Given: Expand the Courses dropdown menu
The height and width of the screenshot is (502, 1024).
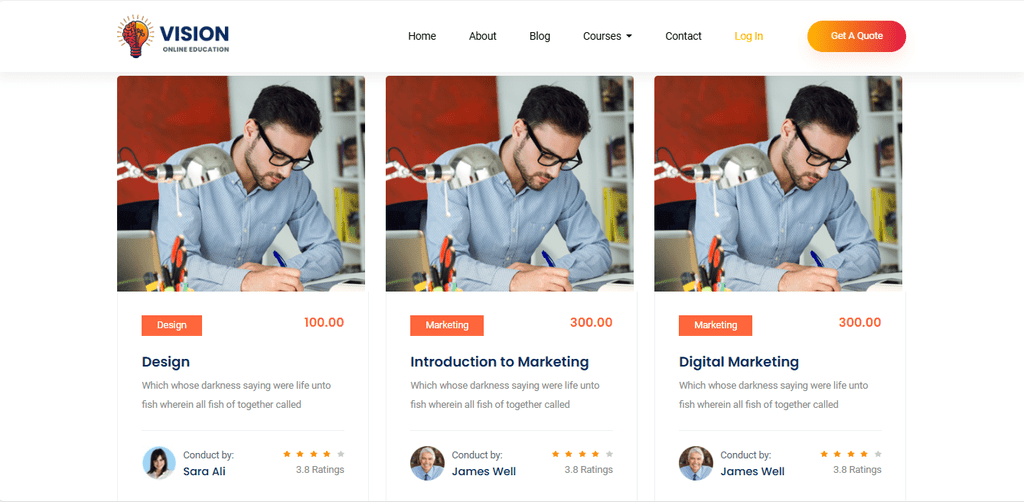Looking at the screenshot, I should click(607, 37).
